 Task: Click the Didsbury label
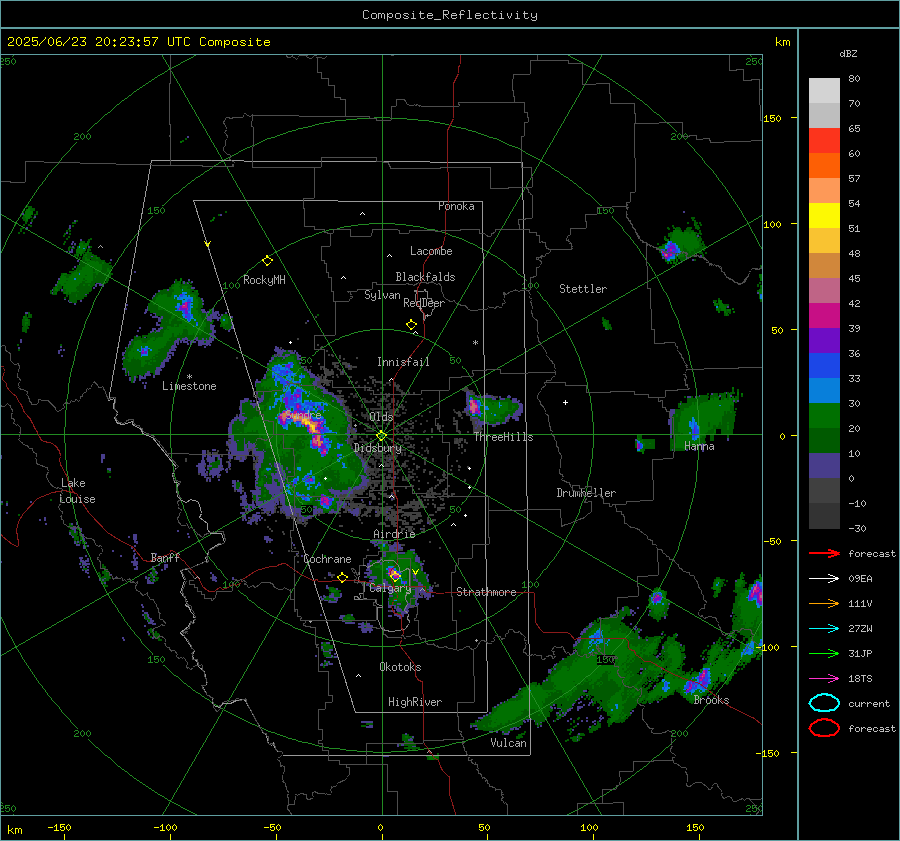pyautogui.click(x=378, y=448)
